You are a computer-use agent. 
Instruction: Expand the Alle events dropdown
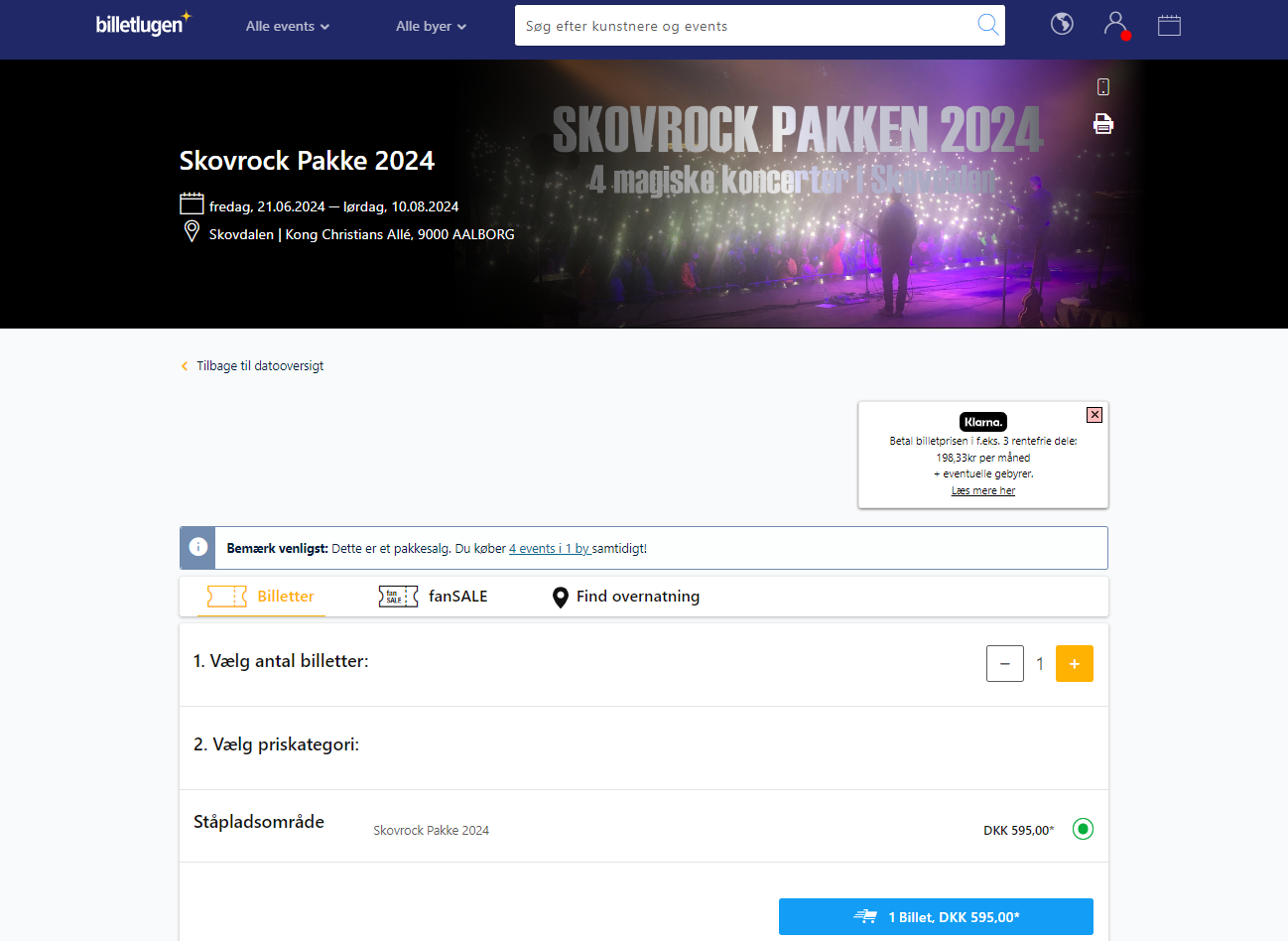point(287,26)
